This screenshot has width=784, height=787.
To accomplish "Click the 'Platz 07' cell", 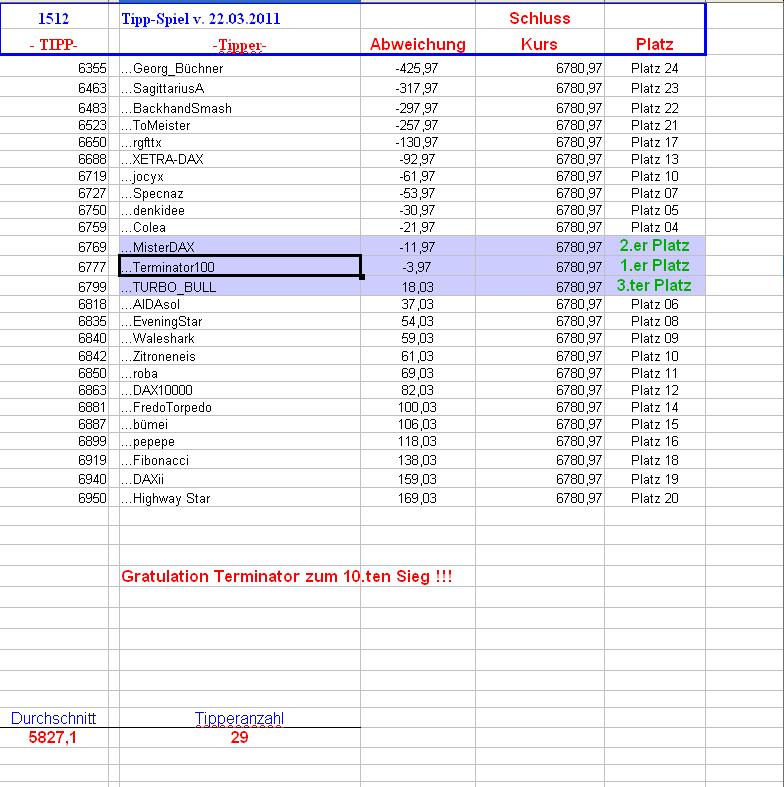I will click(x=655, y=194).
